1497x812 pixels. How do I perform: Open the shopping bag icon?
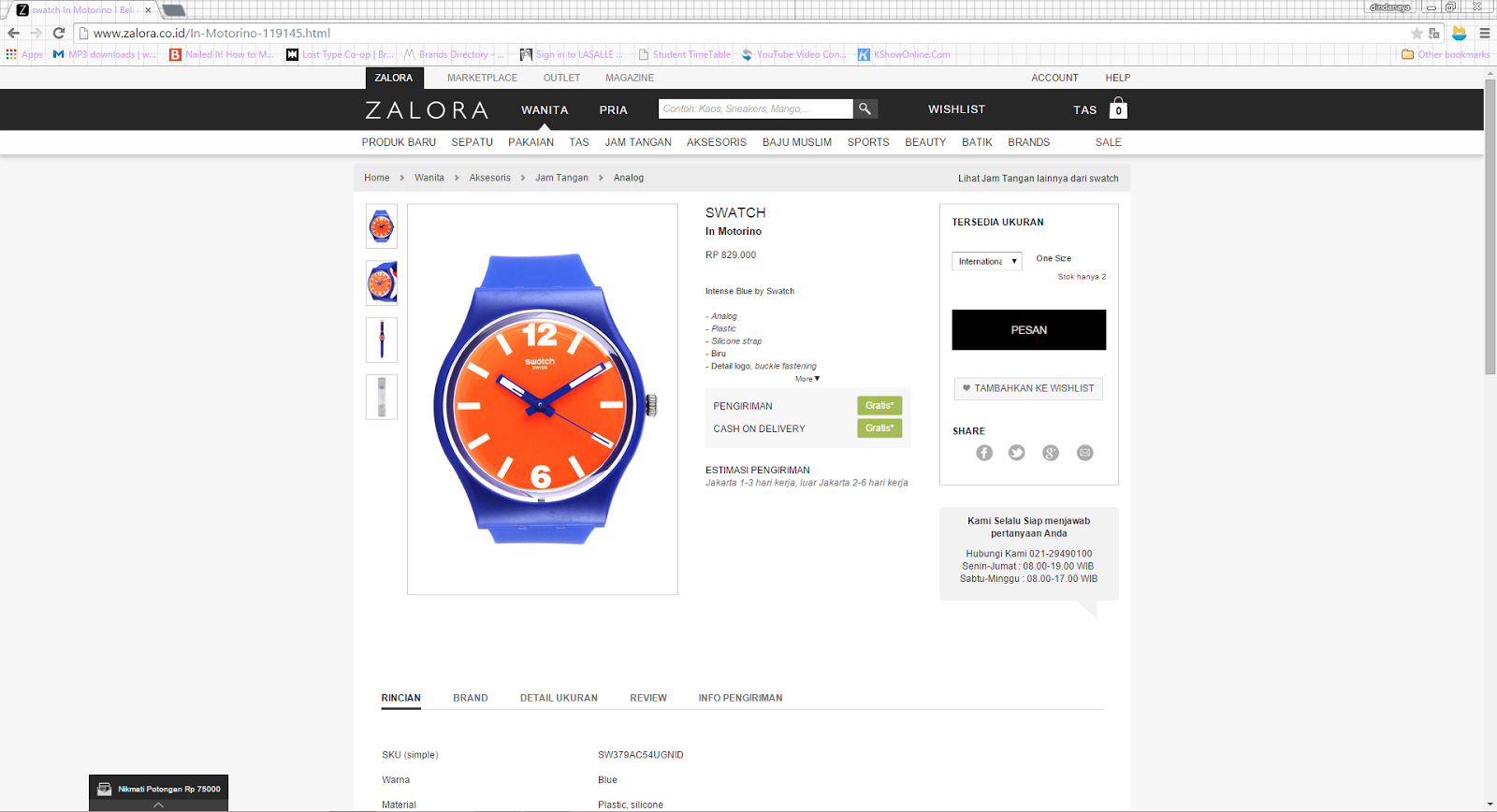pos(1118,109)
